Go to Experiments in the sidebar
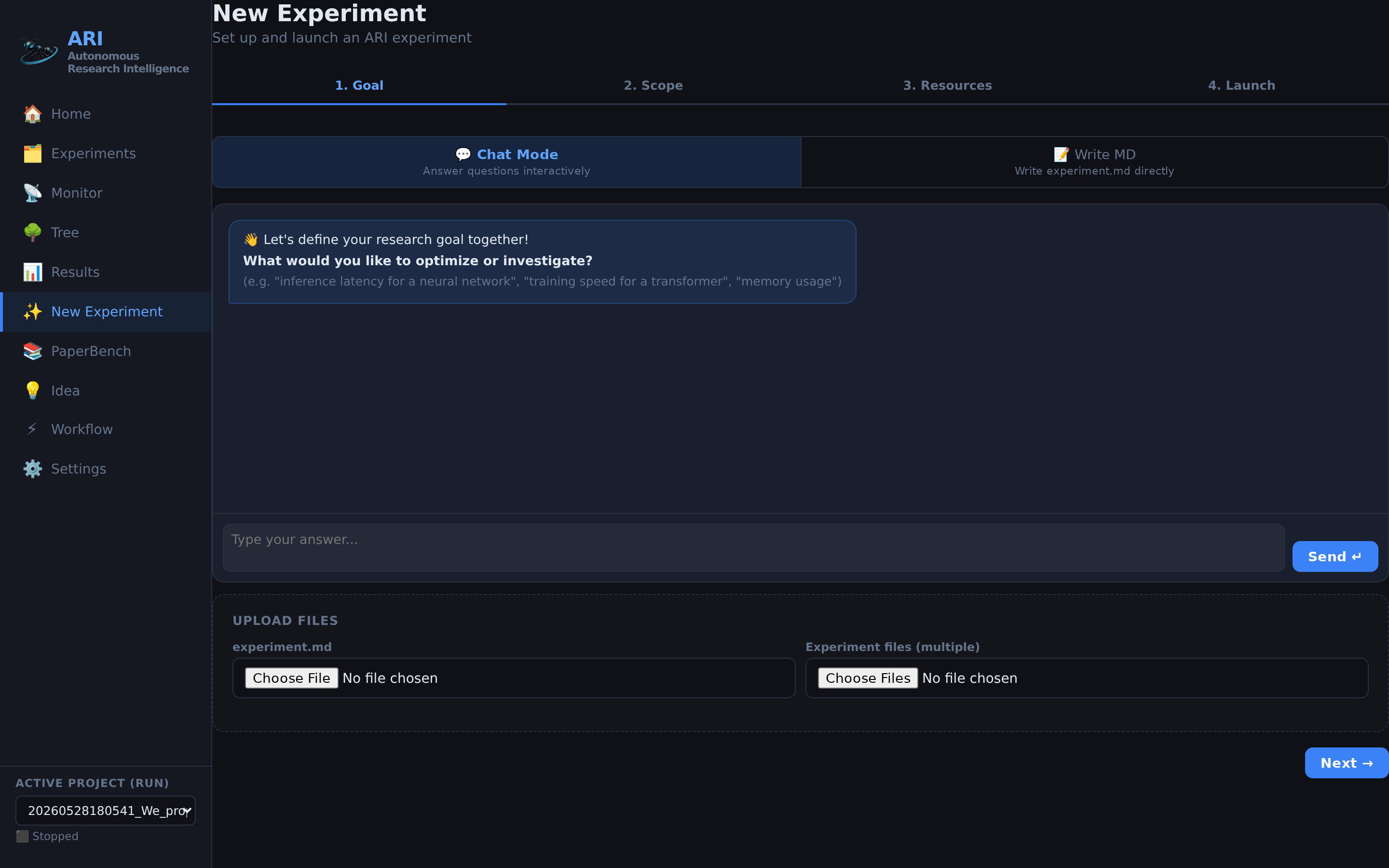The width and height of the screenshot is (1389, 868). coord(106,154)
